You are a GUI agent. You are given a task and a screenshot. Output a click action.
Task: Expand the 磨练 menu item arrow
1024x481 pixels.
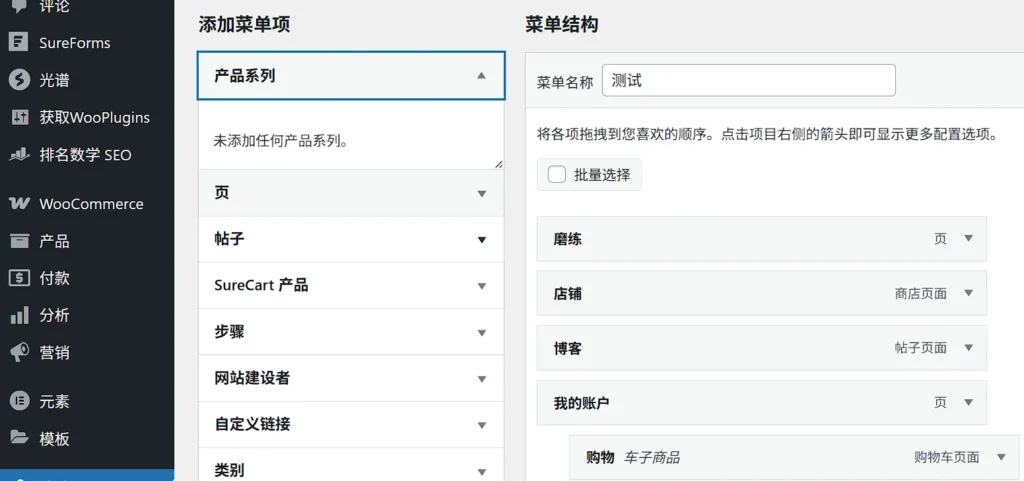click(968, 238)
